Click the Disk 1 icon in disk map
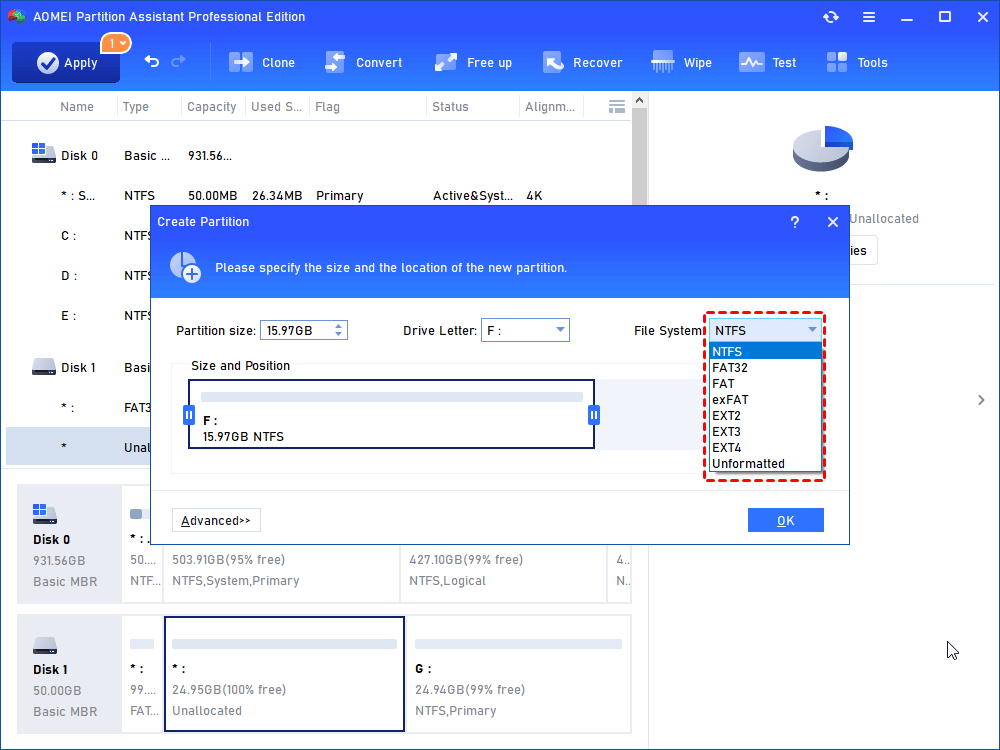Viewport: 1000px width, 750px height. click(x=45, y=645)
